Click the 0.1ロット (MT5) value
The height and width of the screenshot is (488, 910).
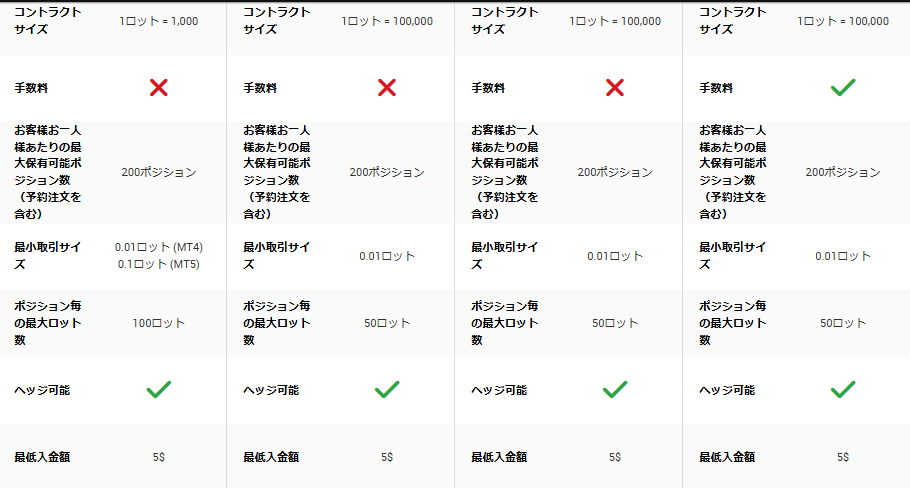click(158, 264)
